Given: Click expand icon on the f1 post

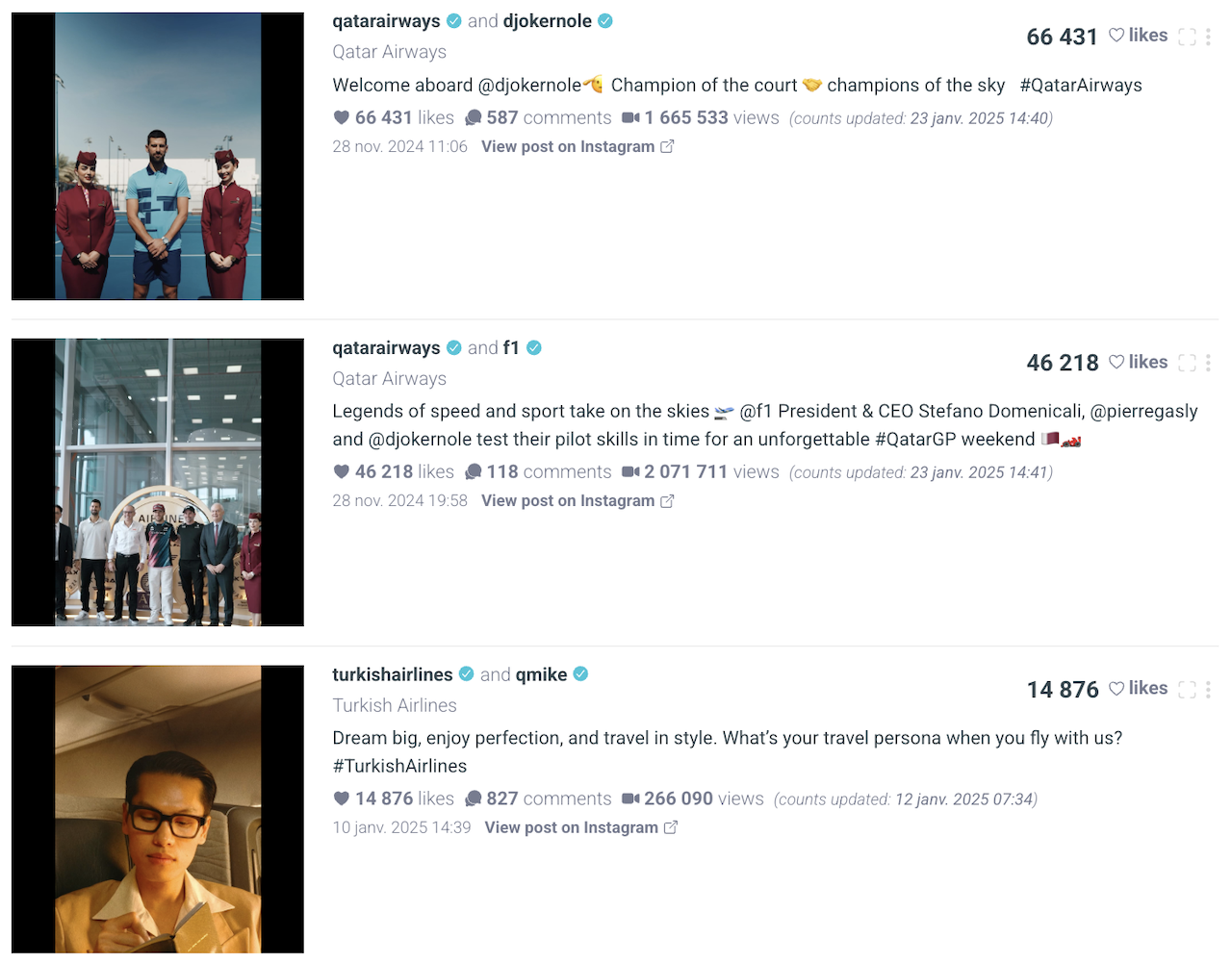Looking at the screenshot, I should pos(1187,363).
